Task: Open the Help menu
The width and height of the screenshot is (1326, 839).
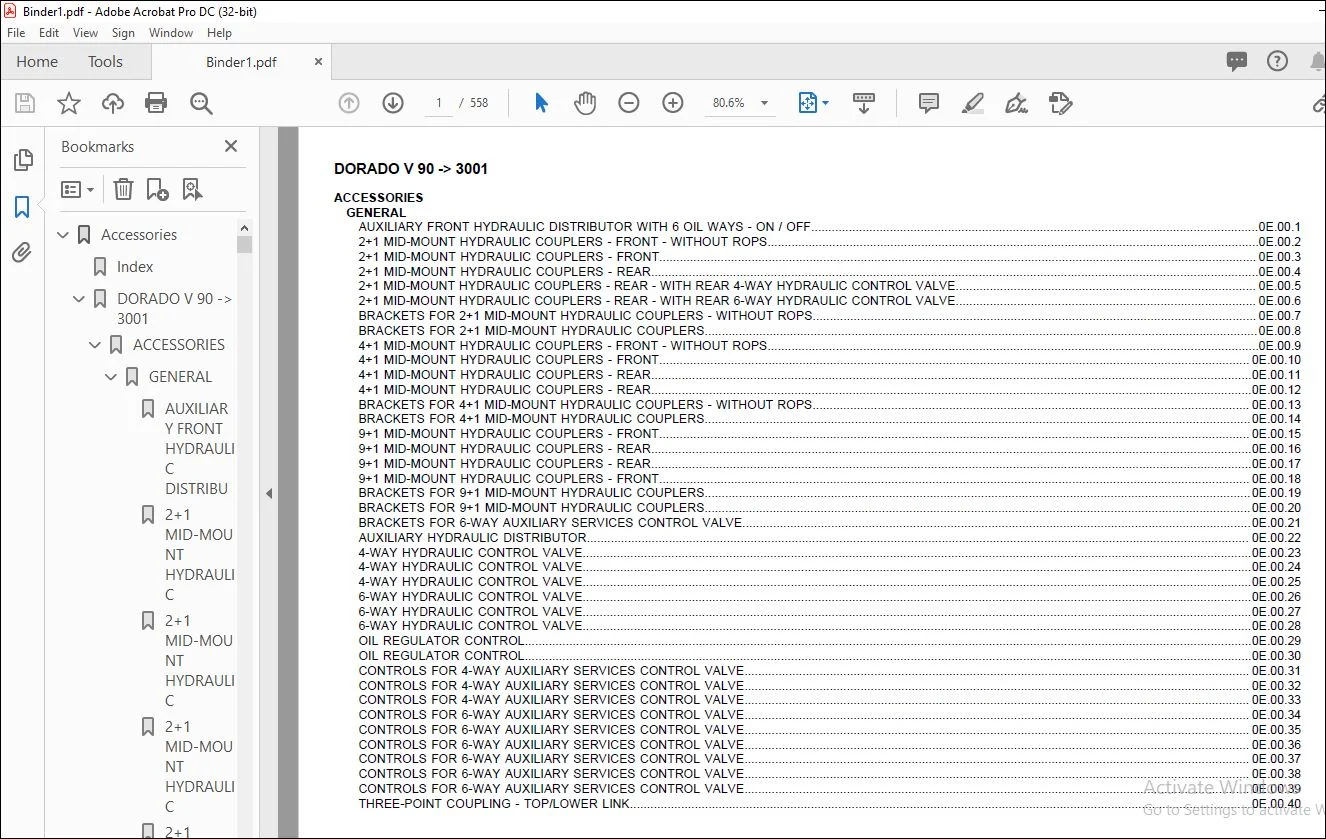Action: (219, 33)
